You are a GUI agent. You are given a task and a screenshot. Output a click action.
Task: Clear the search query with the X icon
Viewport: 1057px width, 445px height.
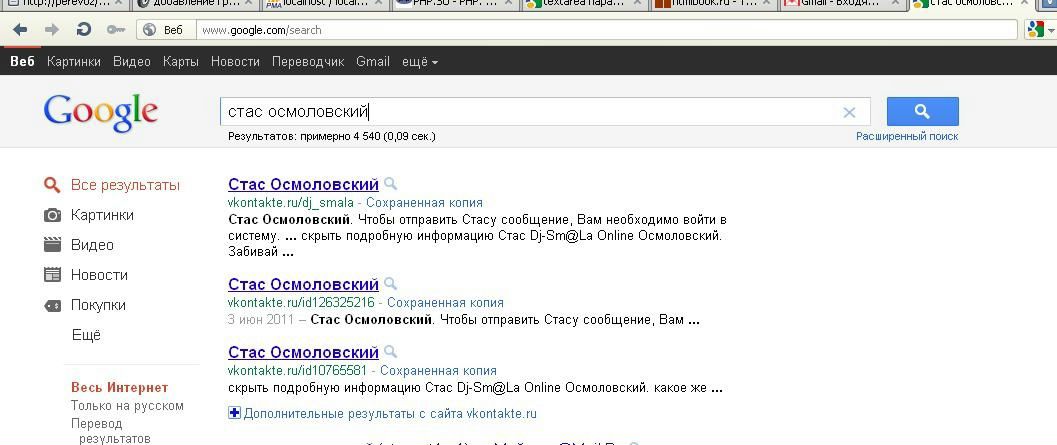click(849, 113)
